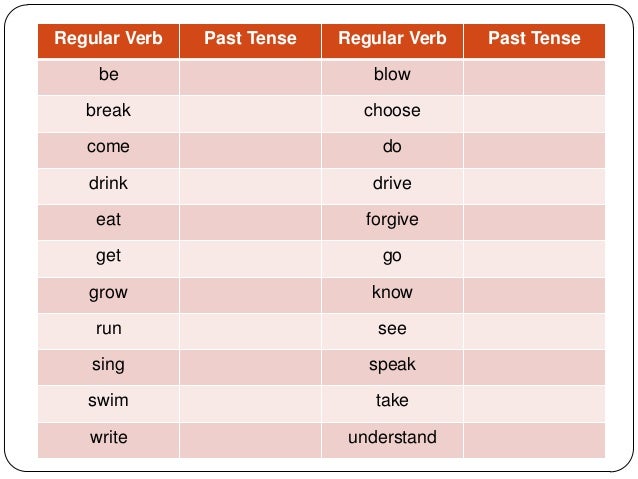The image size is (638, 479).
Task: Select the cell containing 'write'
Action: tap(108, 440)
